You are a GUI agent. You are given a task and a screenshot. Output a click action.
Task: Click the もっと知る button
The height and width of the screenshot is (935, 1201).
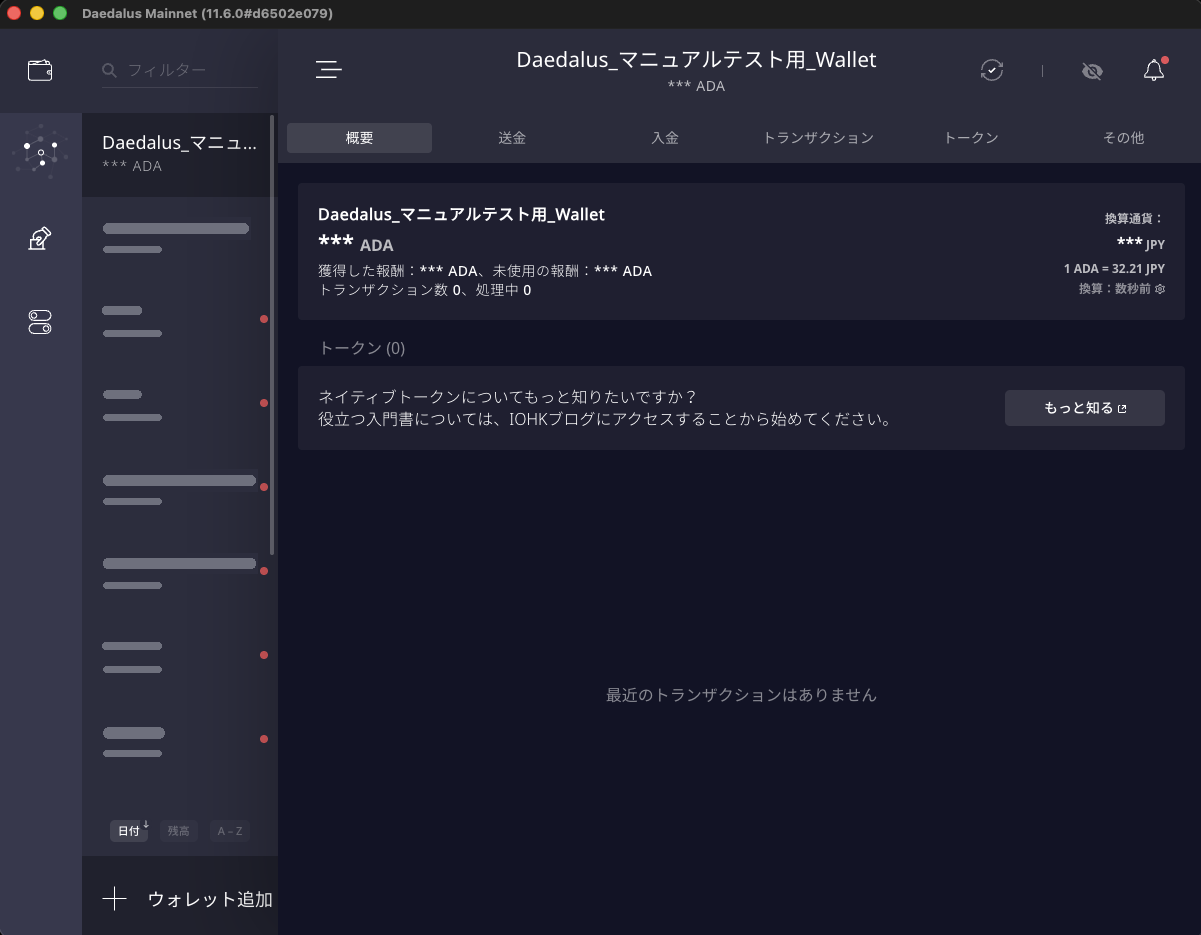[1085, 408]
